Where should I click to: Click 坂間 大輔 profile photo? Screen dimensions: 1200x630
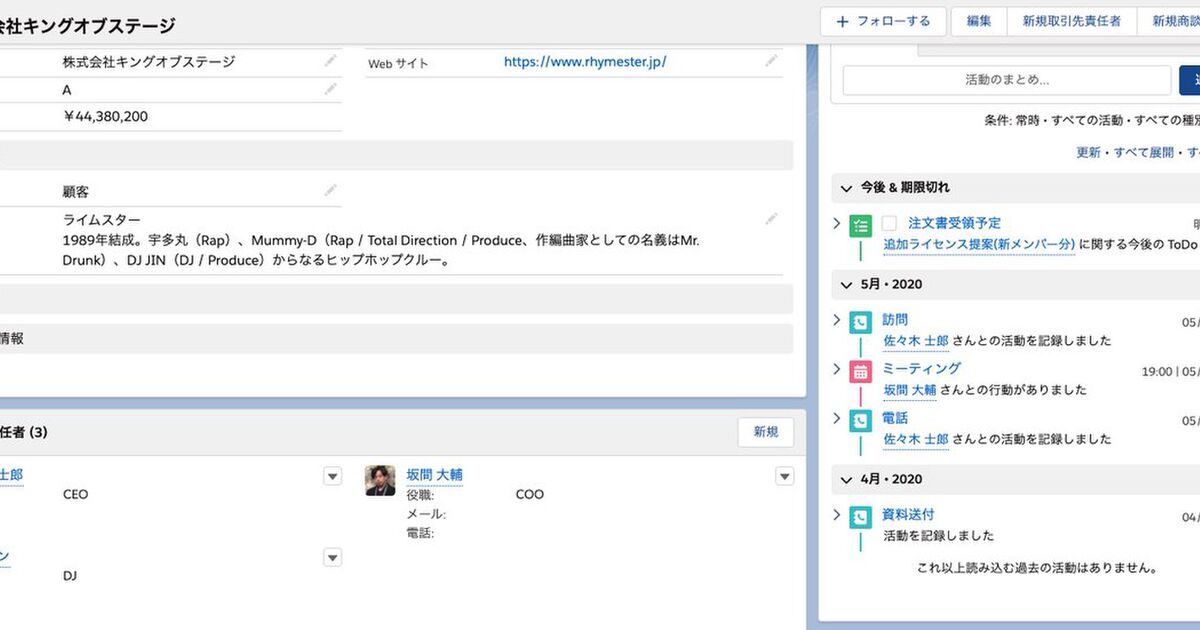pyautogui.click(x=380, y=480)
